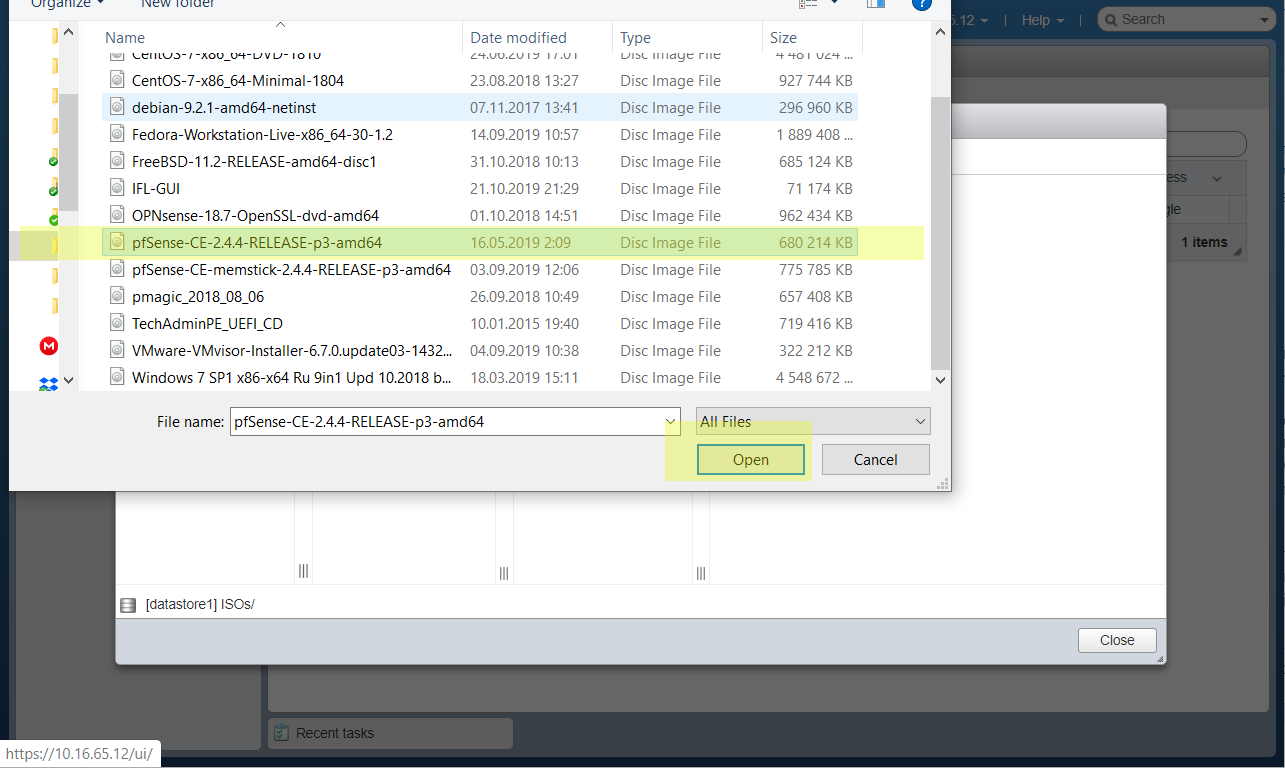
Task: Click Open button
Action: click(750, 460)
